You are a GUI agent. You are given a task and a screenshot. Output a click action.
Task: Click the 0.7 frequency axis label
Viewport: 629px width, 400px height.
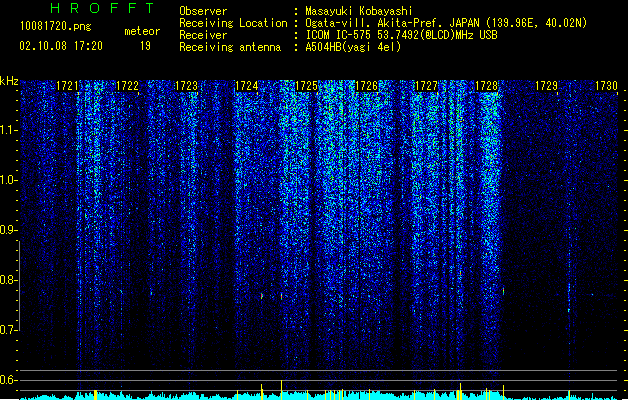pos(9,330)
